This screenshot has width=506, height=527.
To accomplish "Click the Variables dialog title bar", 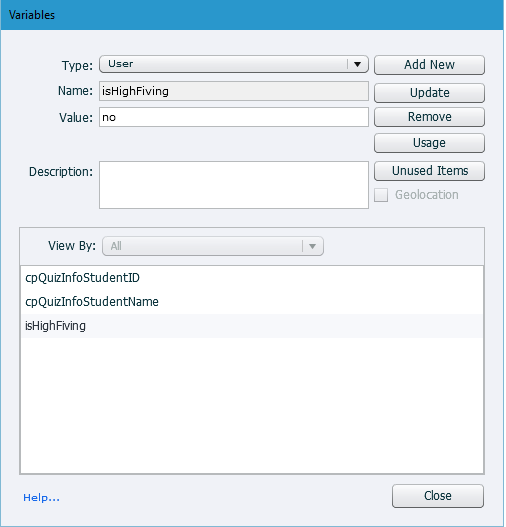I will click(x=252, y=15).
